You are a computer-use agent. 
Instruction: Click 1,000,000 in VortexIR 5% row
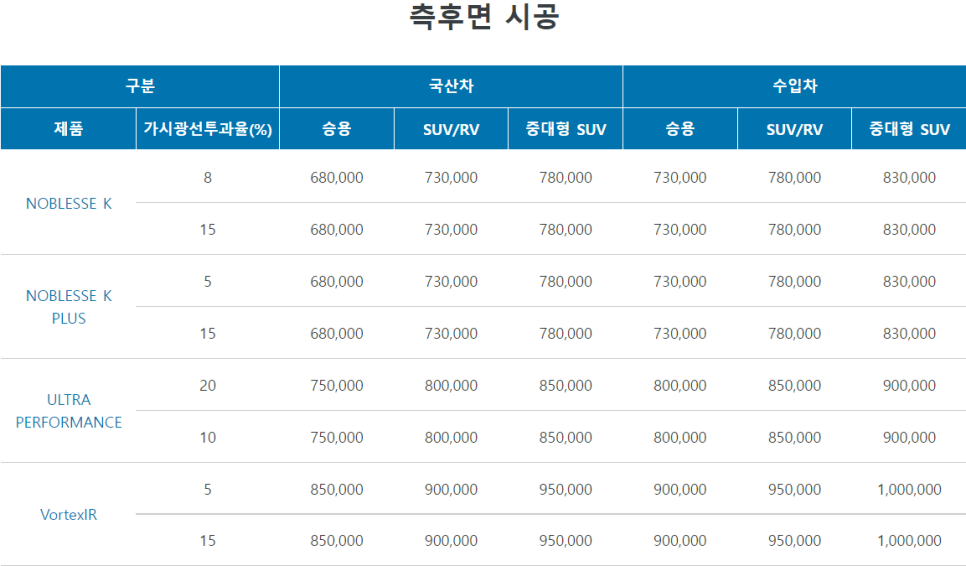coord(909,490)
